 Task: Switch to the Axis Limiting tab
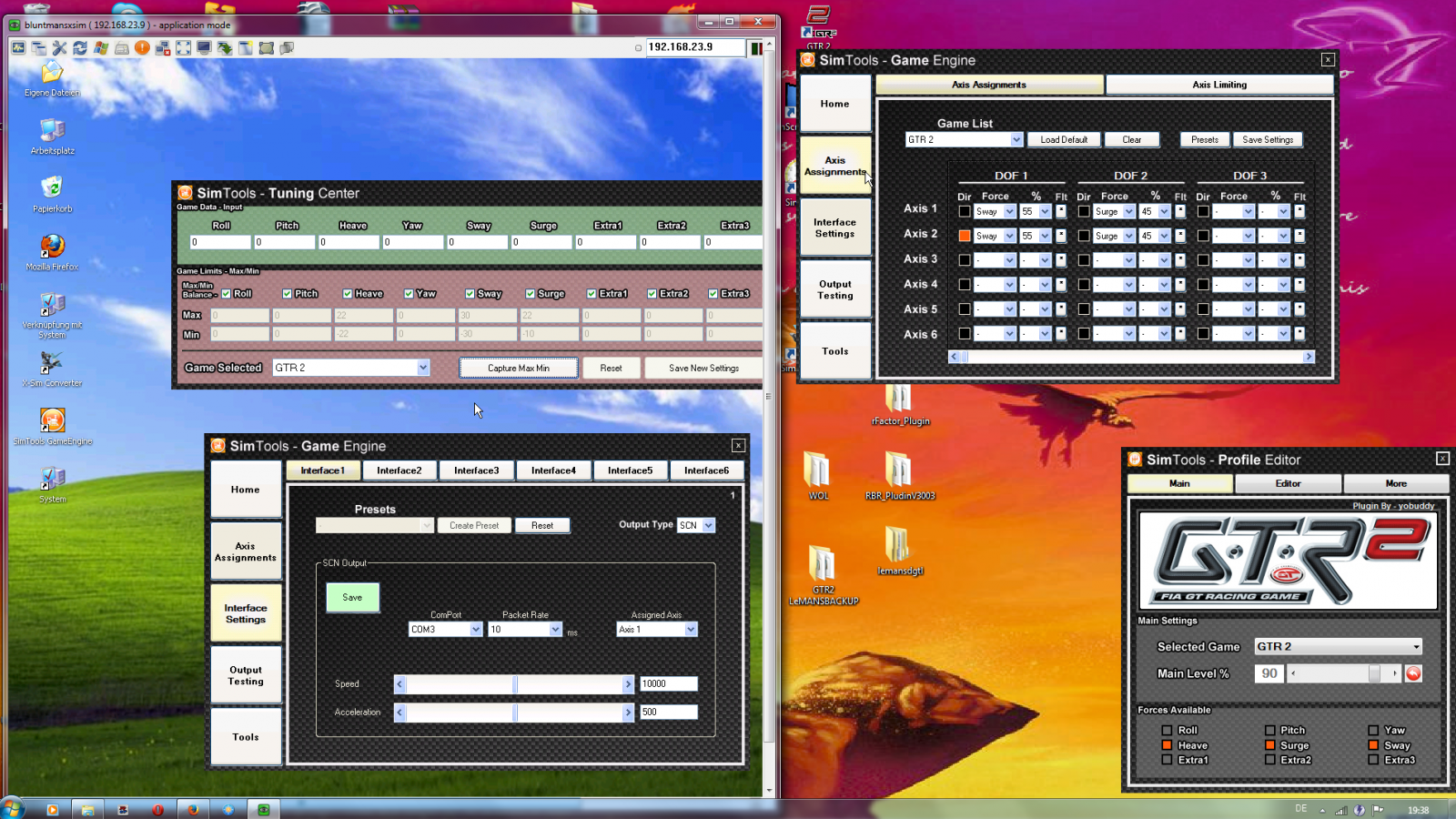1218,85
